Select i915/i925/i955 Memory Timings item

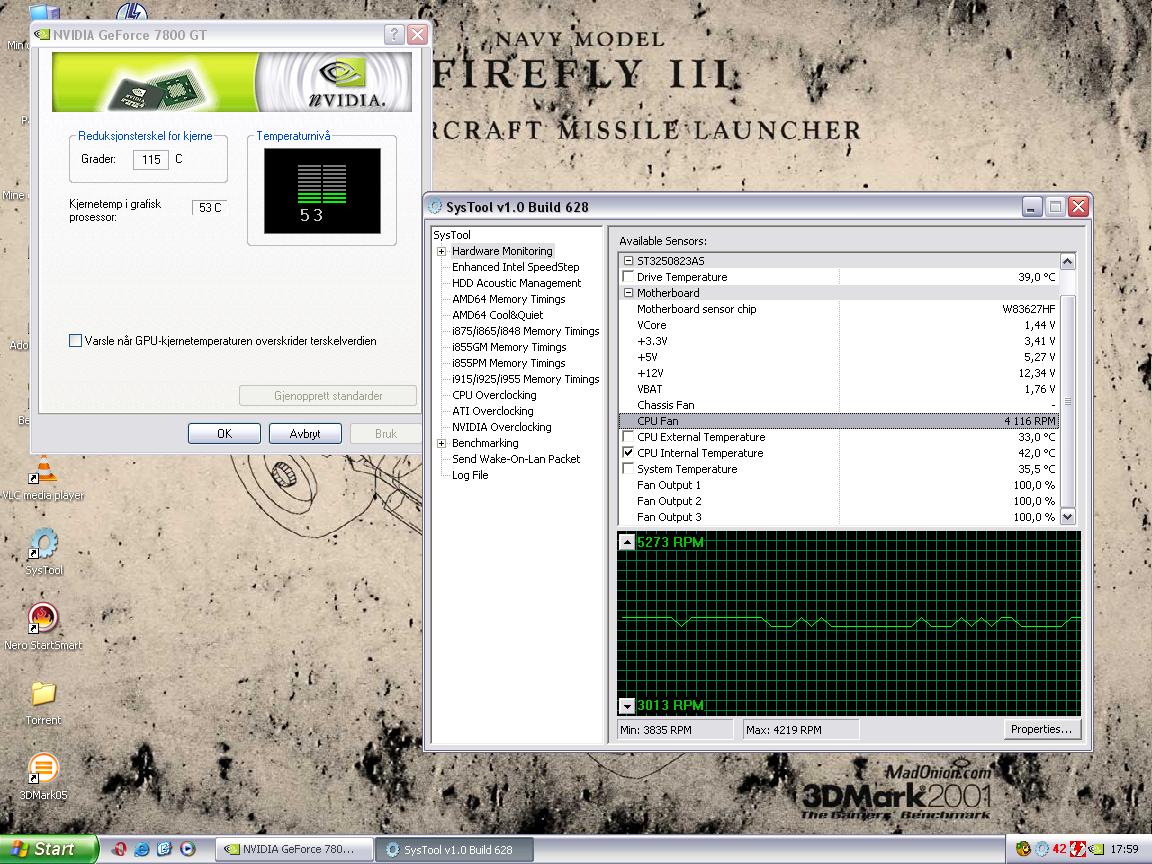point(525,379)
